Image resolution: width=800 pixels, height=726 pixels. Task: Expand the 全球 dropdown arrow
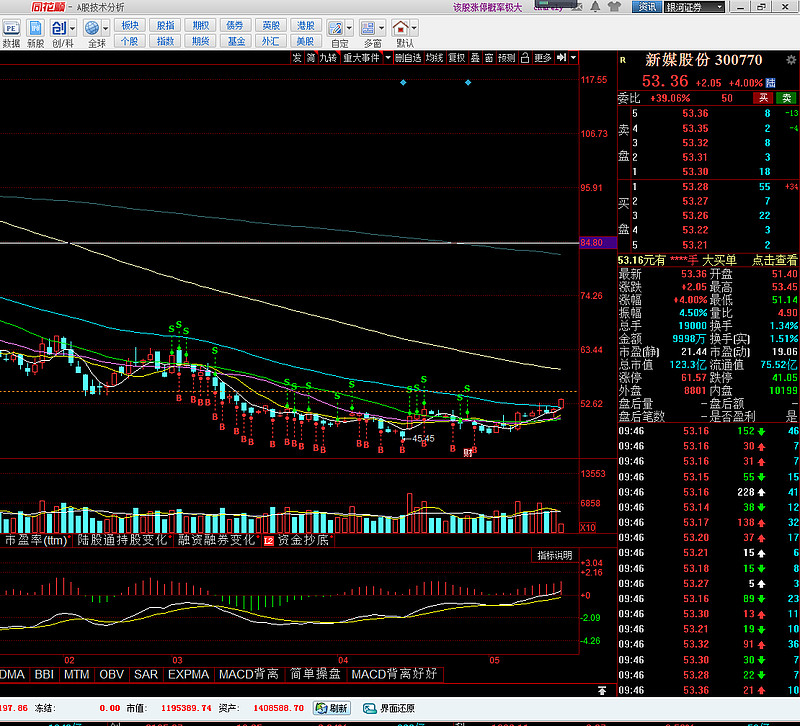tap(106, 28)
